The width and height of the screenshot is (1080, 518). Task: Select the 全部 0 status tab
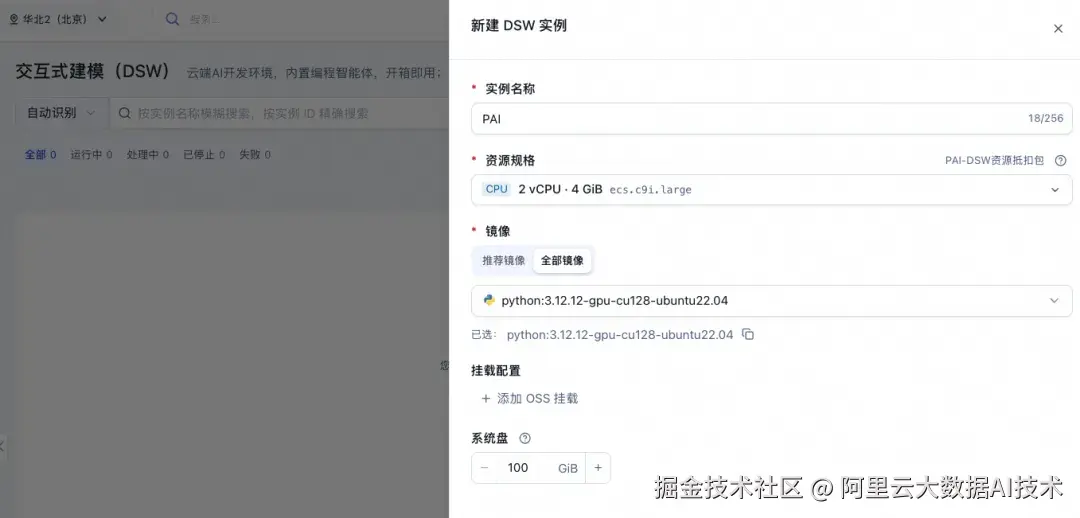(x=41, y=154)
